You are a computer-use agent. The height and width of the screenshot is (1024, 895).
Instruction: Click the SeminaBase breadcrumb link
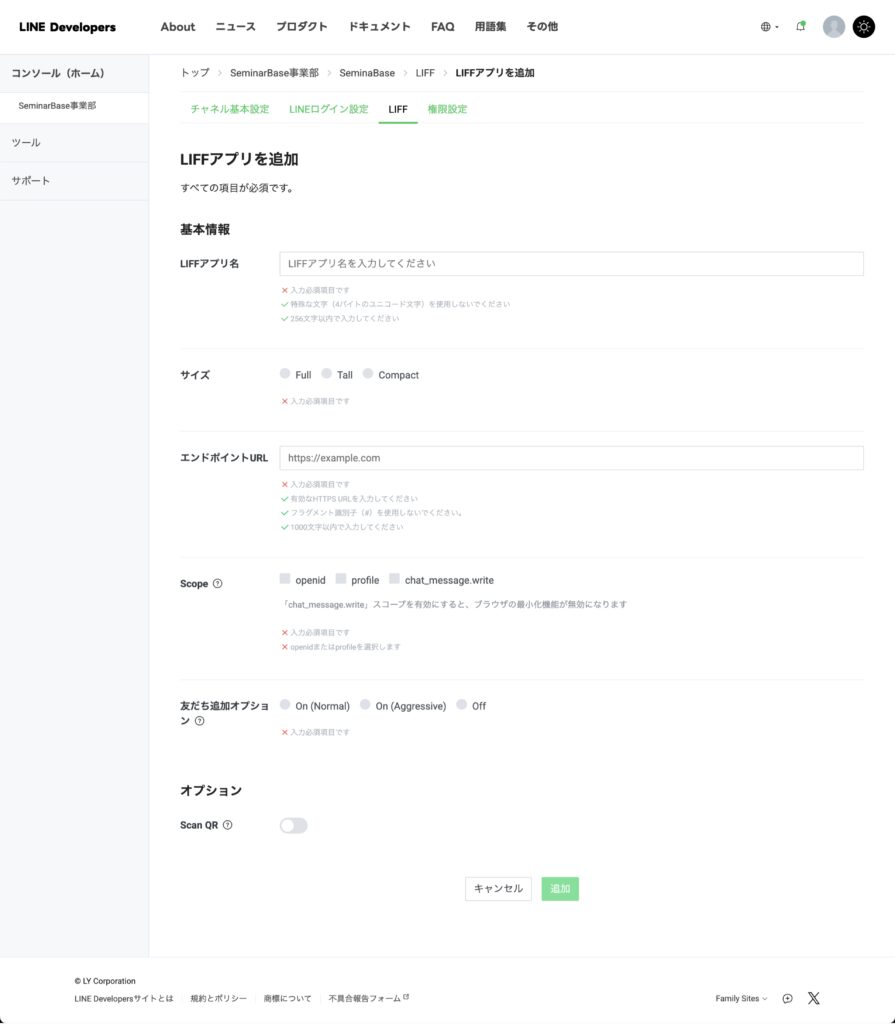(x=367, y=73)
